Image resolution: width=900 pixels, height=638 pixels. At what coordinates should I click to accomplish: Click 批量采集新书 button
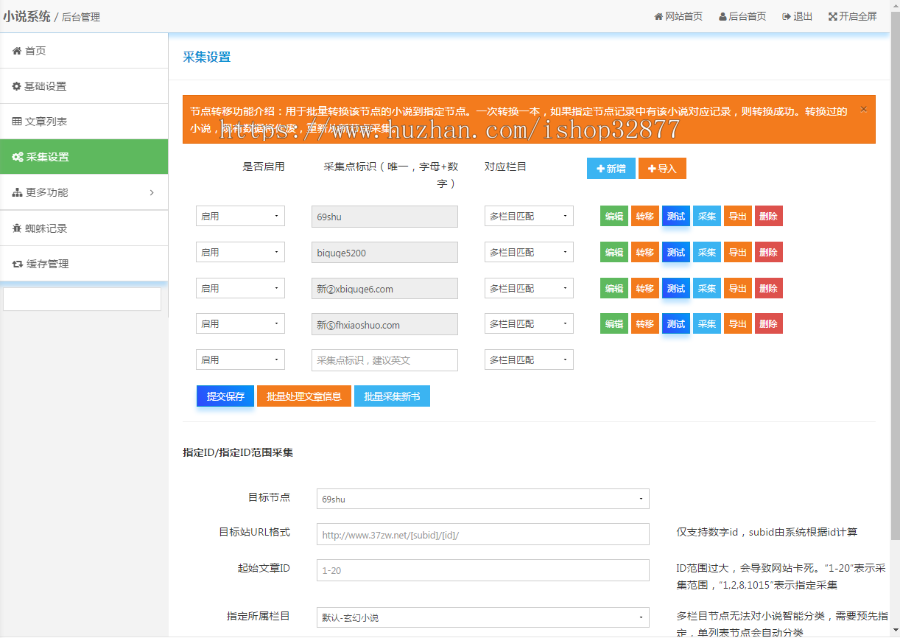click(392, 396)
